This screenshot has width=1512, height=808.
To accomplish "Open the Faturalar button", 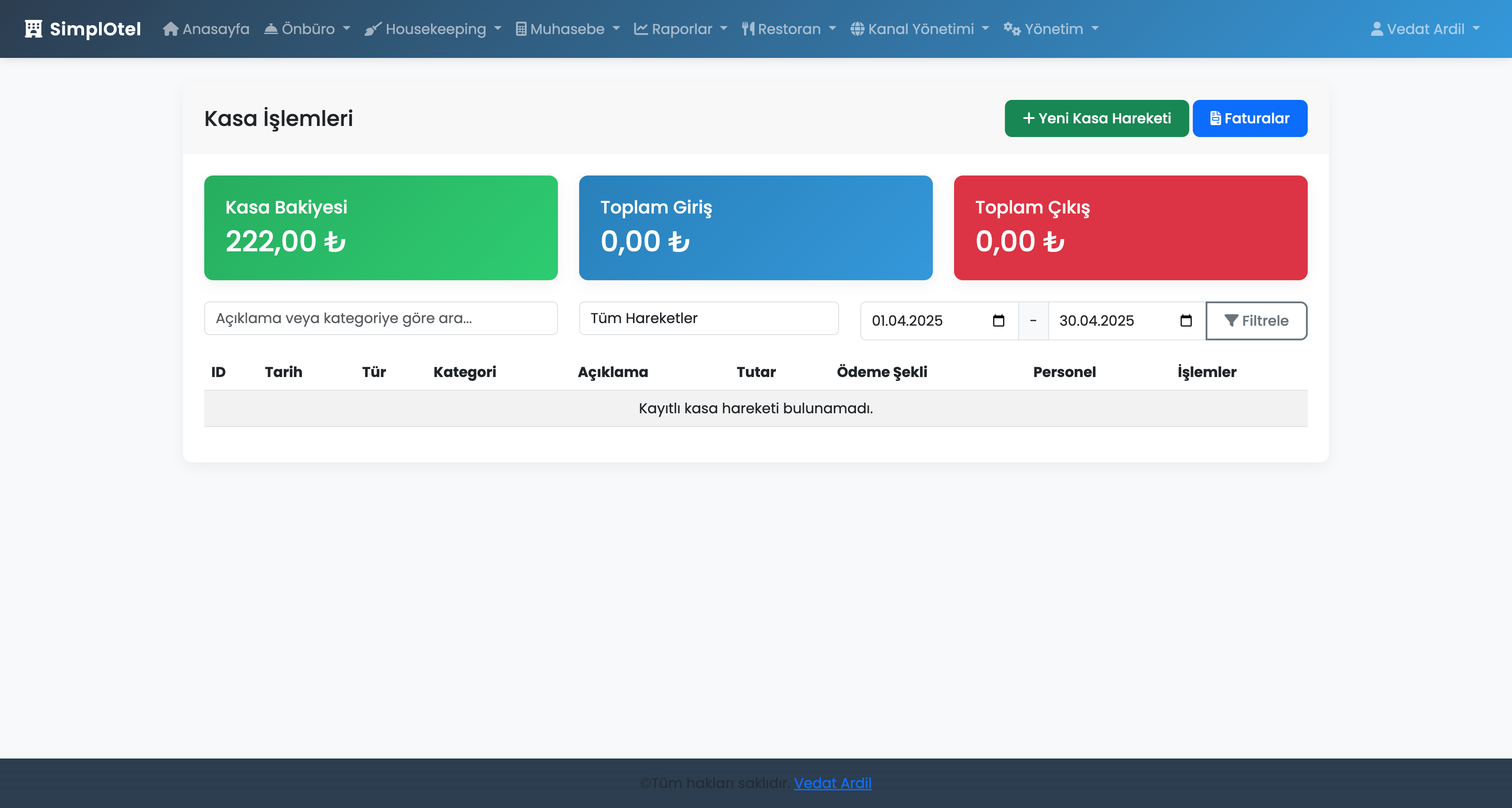I will pyautogui.click(x=1249, y=118).
